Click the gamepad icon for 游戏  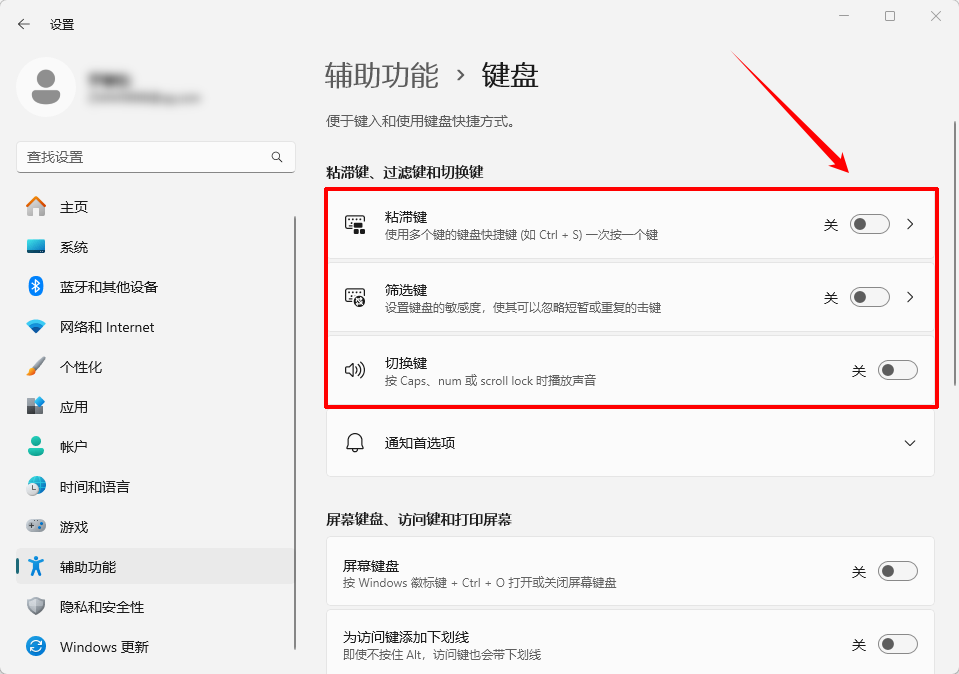coord(36,526)
